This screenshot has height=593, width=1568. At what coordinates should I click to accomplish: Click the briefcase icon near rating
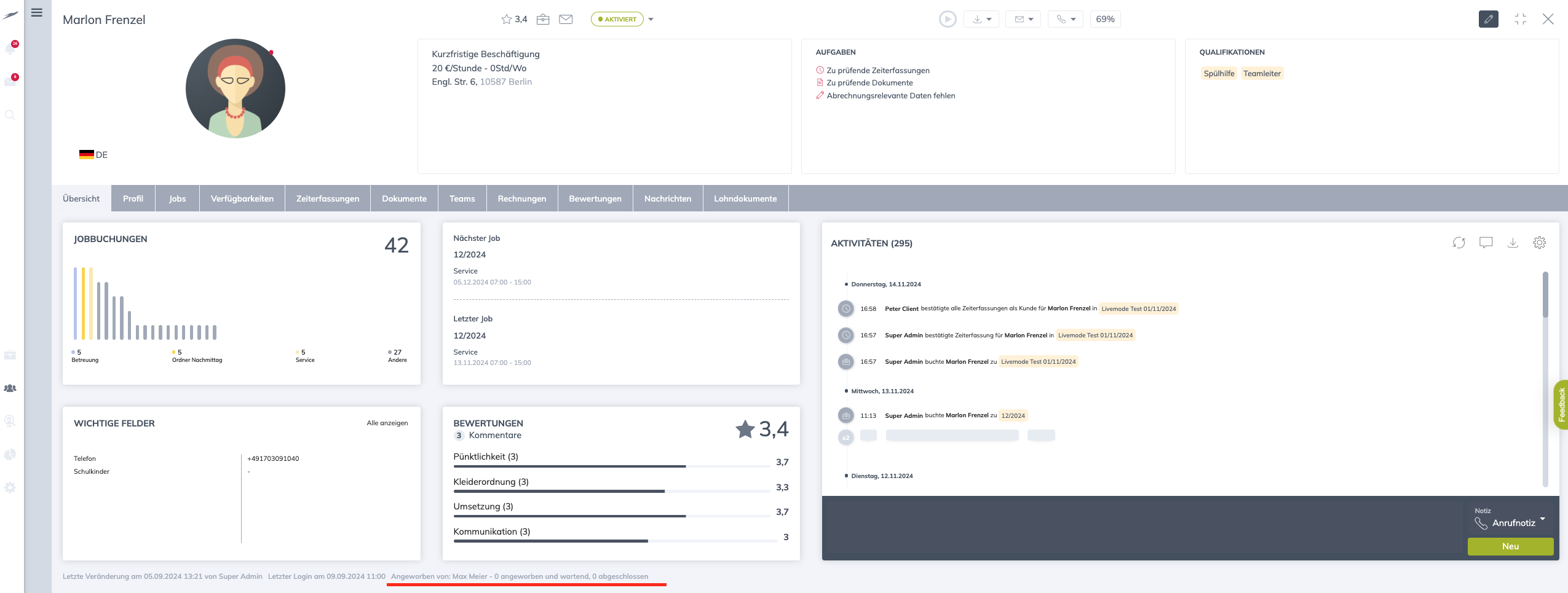(543, 19)
